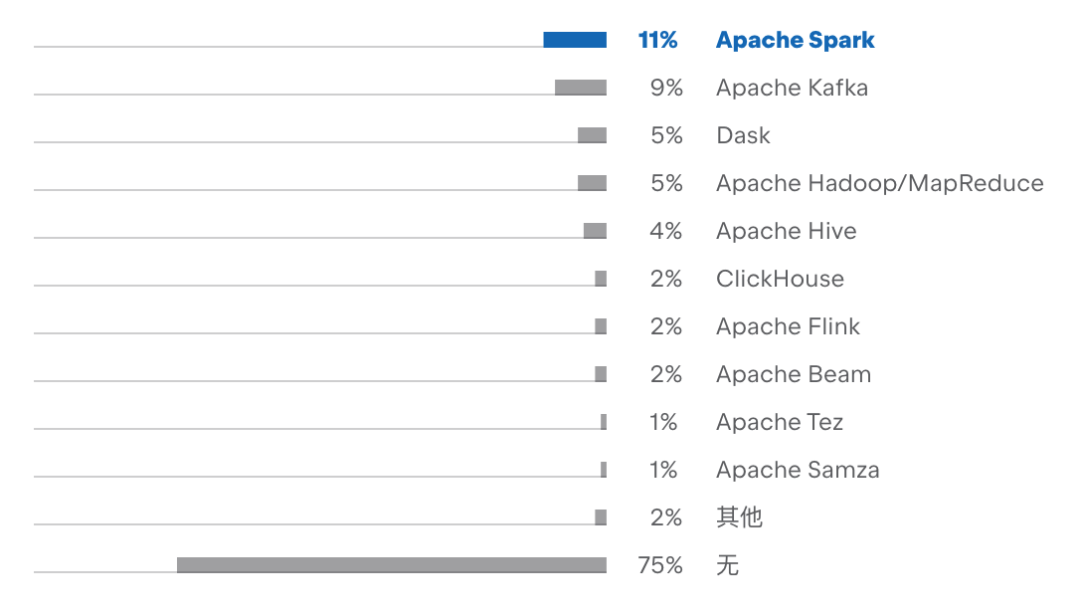Select the Apache Beam label
The image size is (1080, 615).
click(793, 375)
